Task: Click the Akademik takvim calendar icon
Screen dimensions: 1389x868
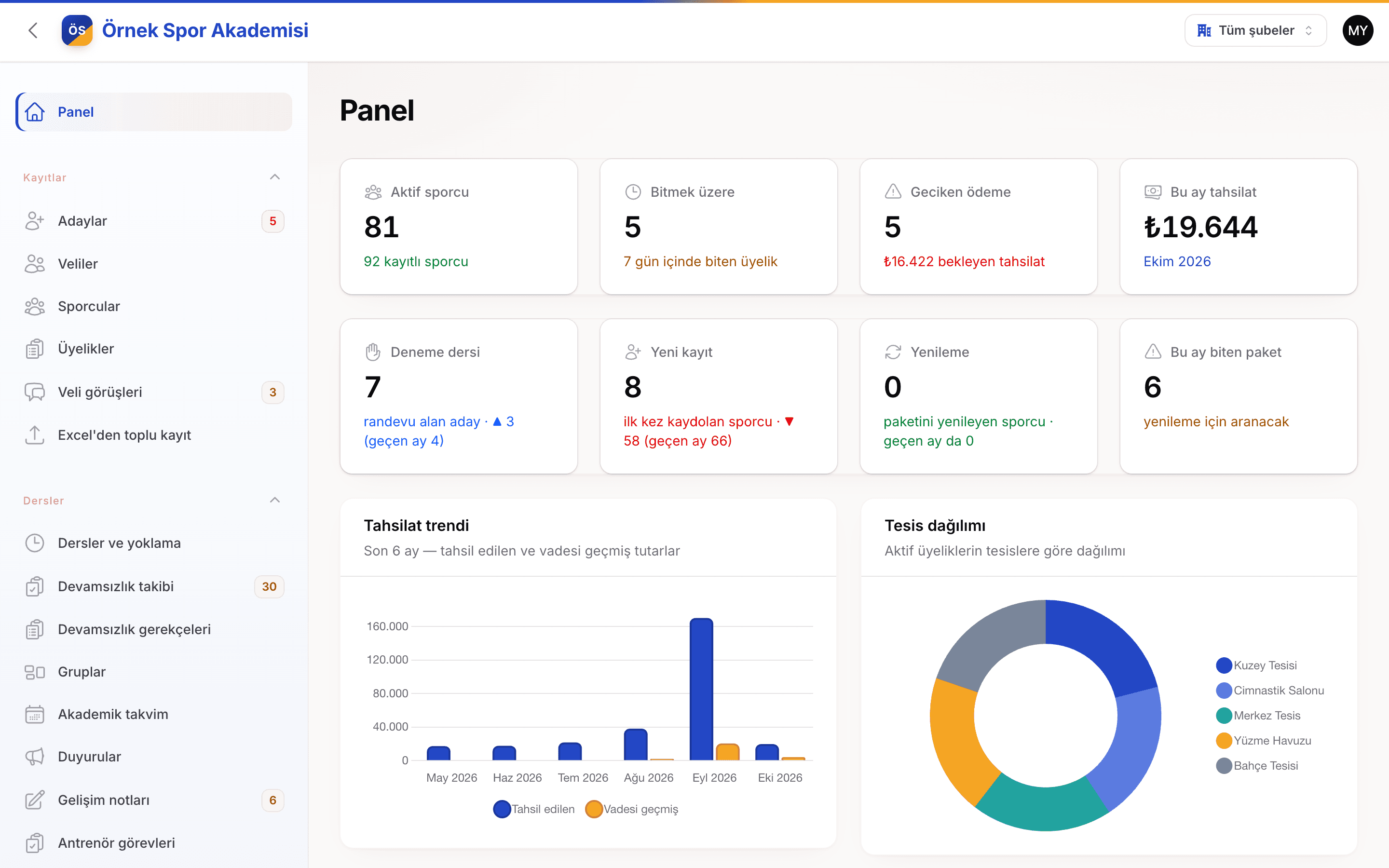Action: coord(35,715)
